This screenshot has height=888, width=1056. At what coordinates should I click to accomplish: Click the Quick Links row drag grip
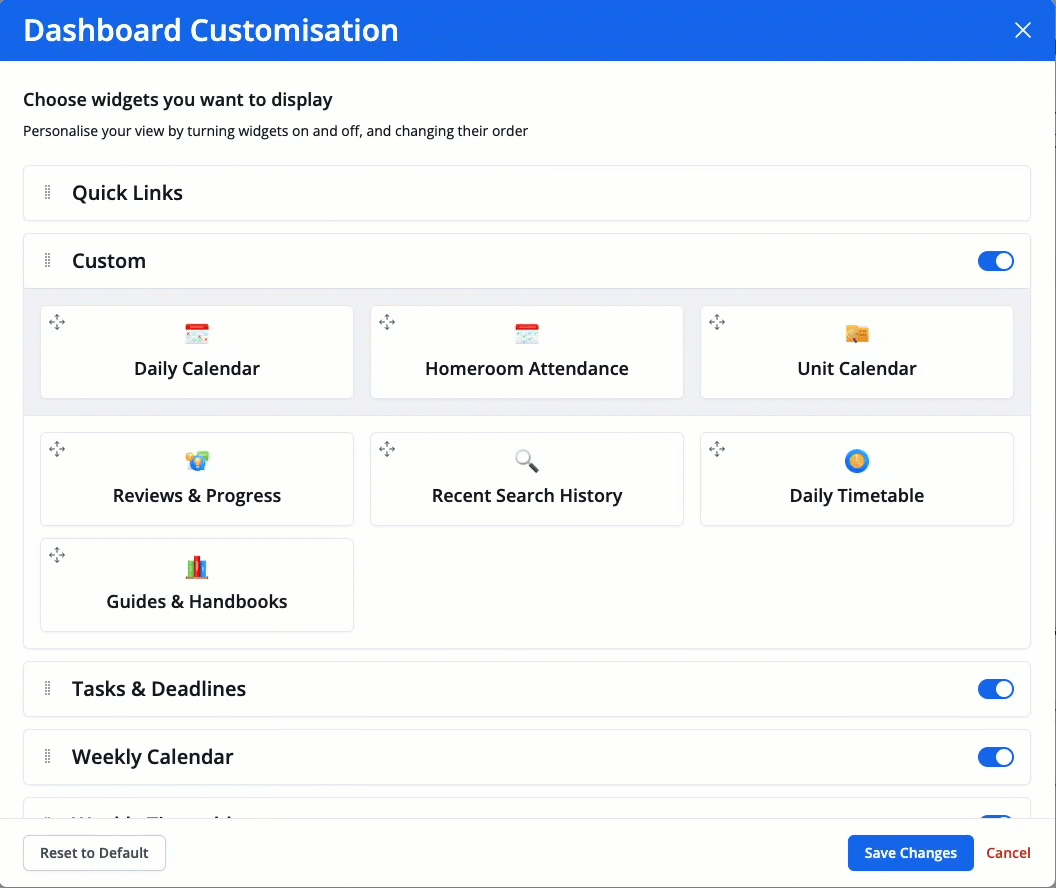[x=47, y=193]
